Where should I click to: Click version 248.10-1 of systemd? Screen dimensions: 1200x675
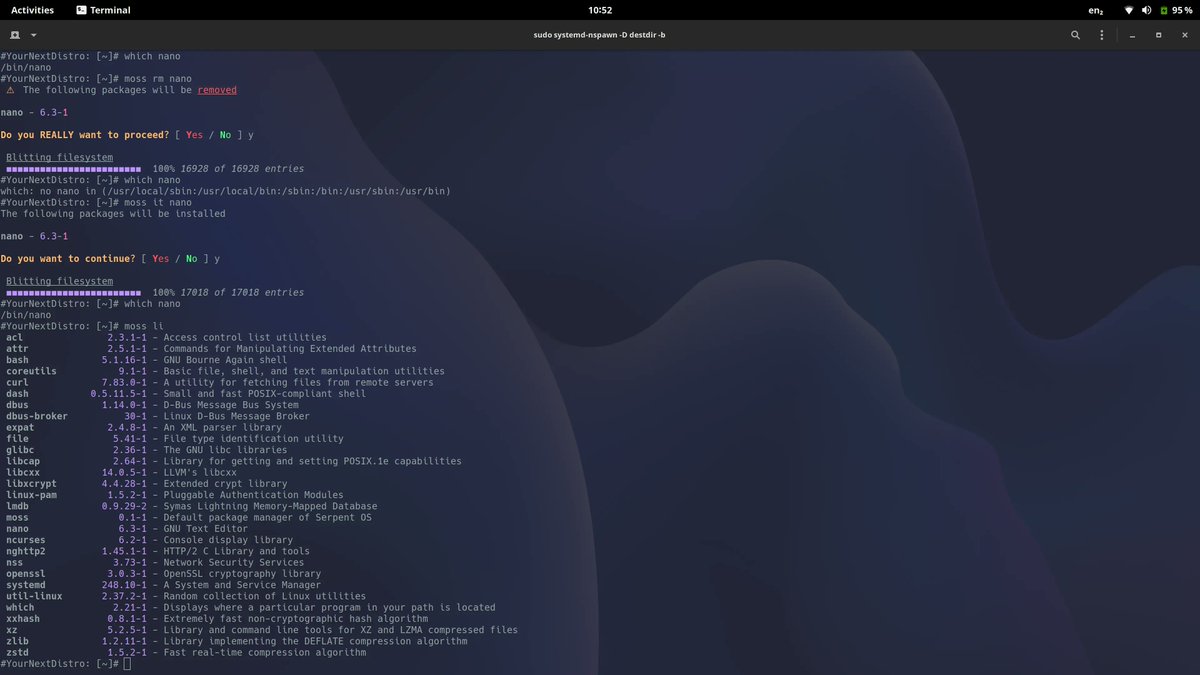(x=124, y=585)
